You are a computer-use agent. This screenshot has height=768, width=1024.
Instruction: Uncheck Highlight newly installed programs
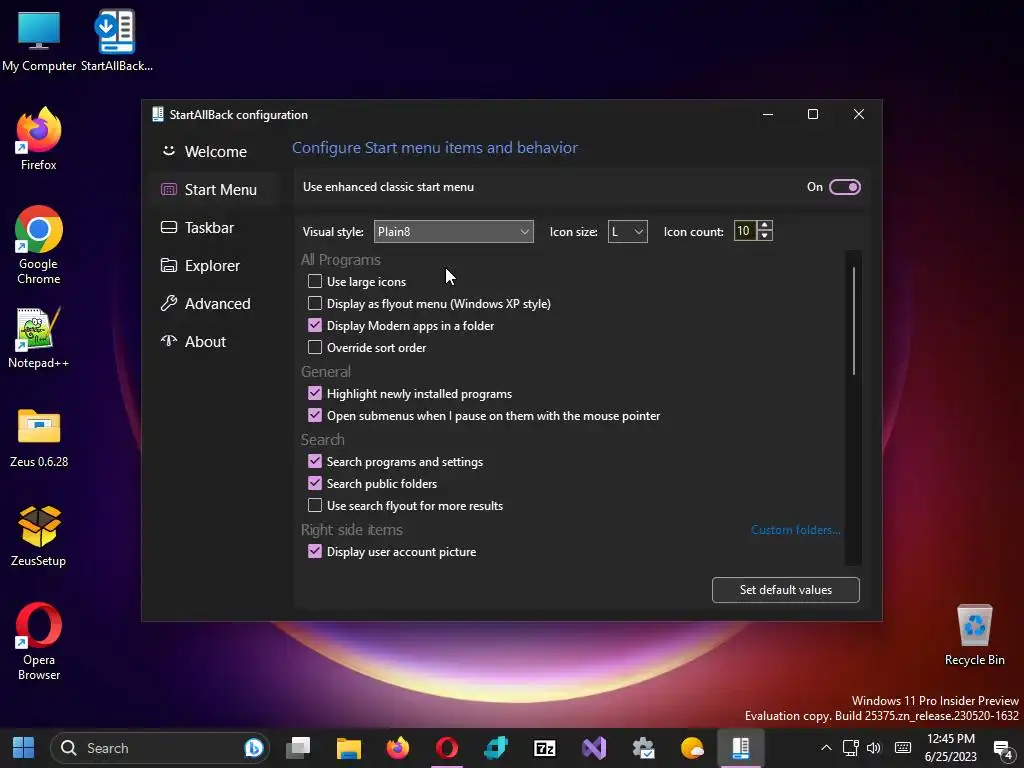315,393
